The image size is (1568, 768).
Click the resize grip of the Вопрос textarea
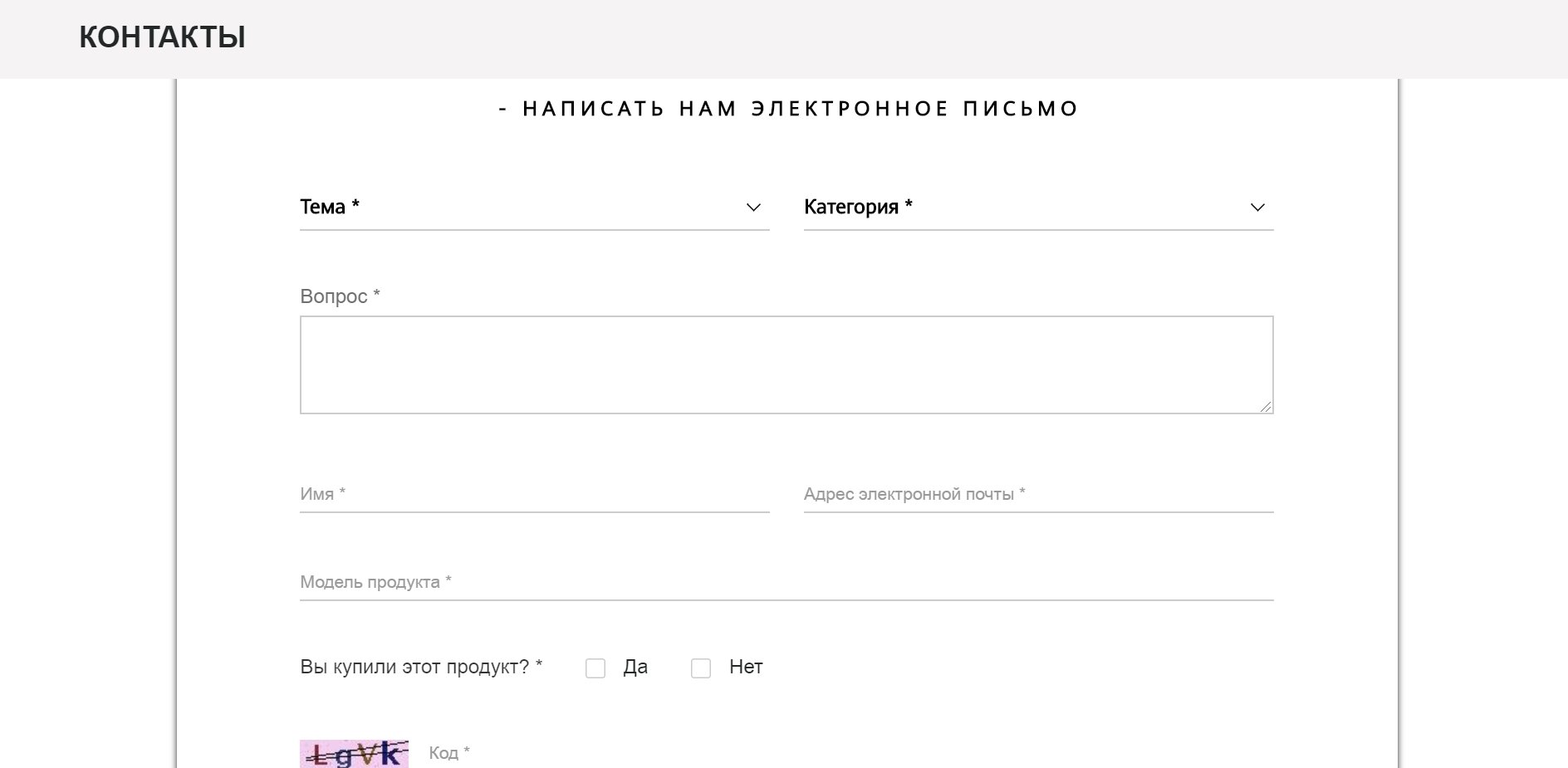(1266, 406)
